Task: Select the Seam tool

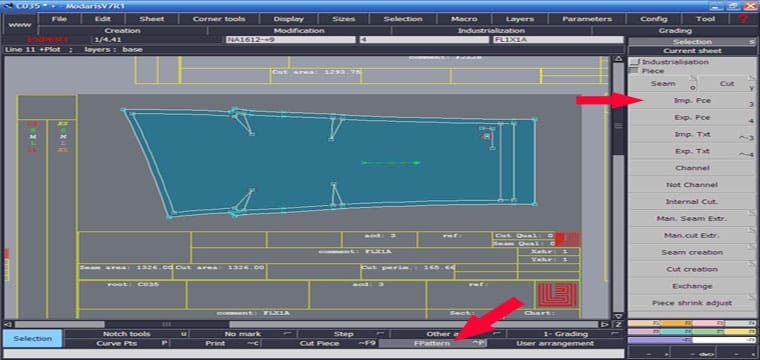Action: coord(663,83)
